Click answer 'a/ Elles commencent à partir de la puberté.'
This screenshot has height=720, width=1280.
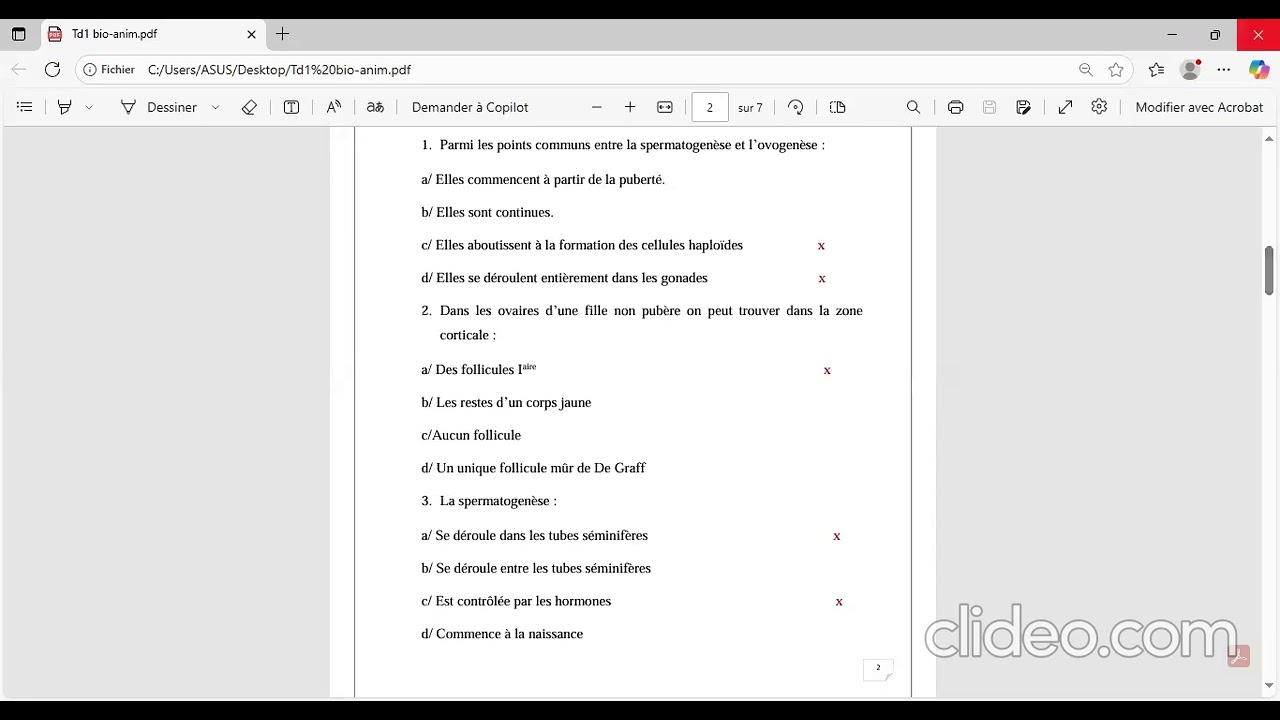point(543,180)
